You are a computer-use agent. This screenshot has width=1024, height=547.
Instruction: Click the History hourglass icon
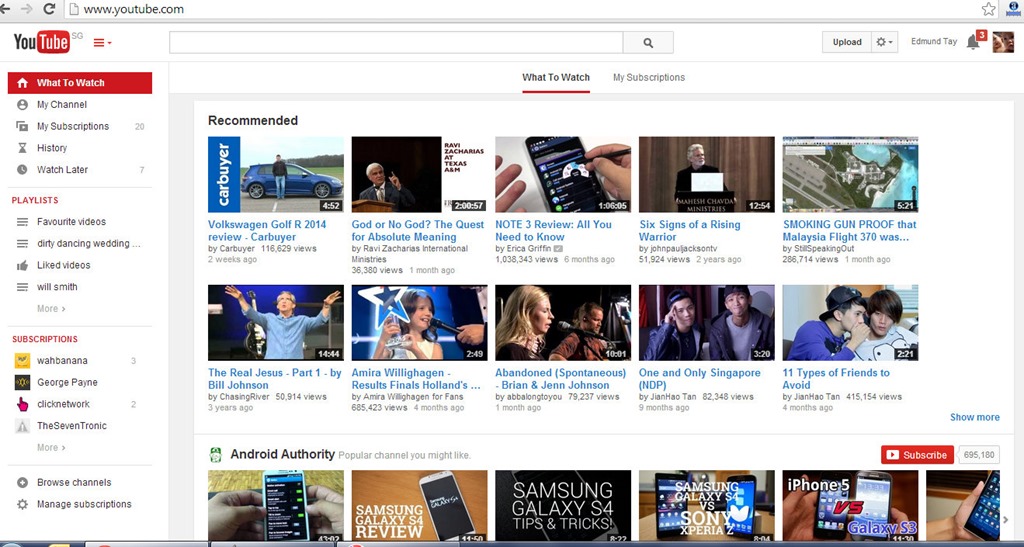(22, 148)
